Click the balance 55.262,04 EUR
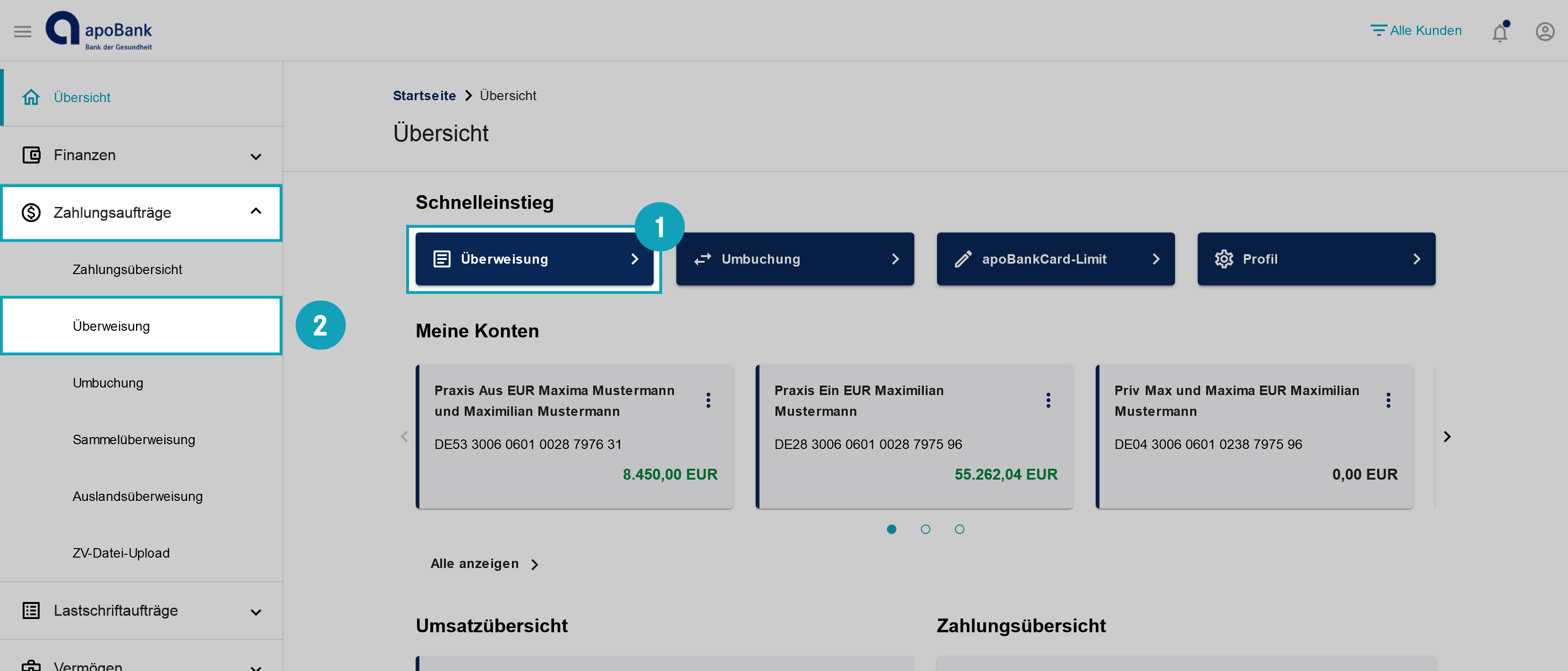Viewport: 1568px width, 671px height. coord(1006,474)
